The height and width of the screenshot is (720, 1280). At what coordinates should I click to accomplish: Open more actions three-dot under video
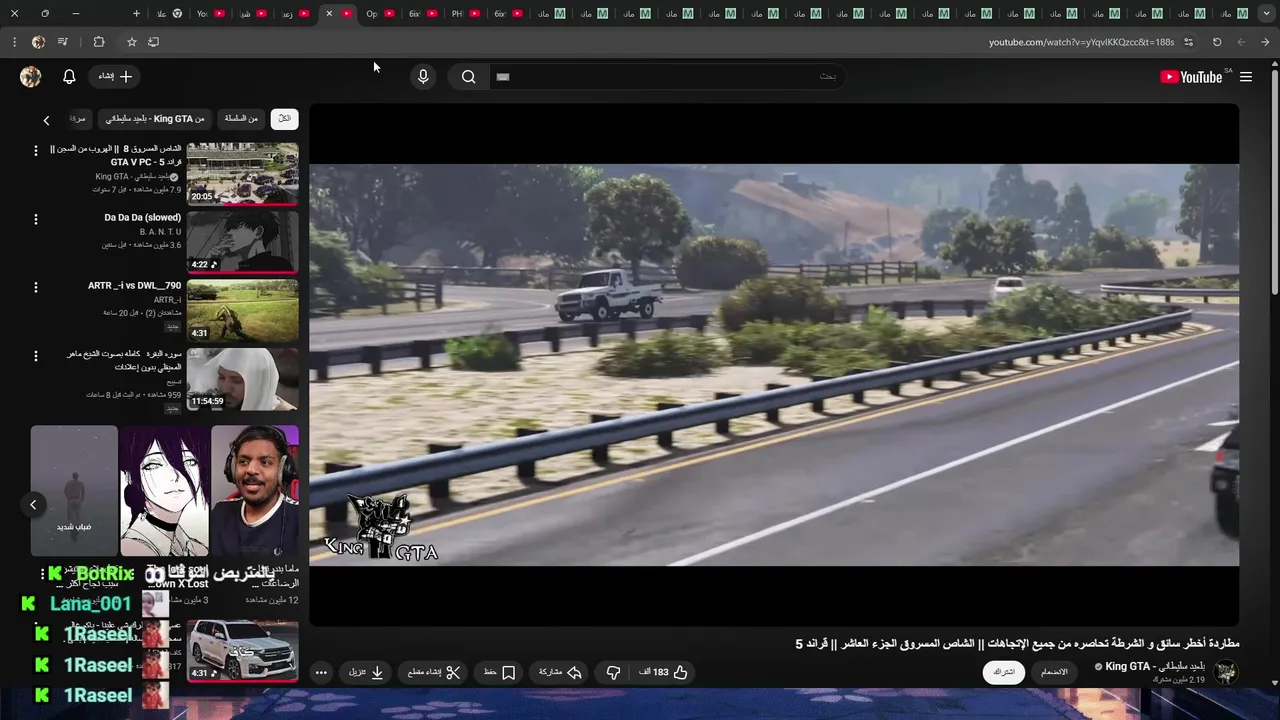pyautogui.click(x=321, y=672)
